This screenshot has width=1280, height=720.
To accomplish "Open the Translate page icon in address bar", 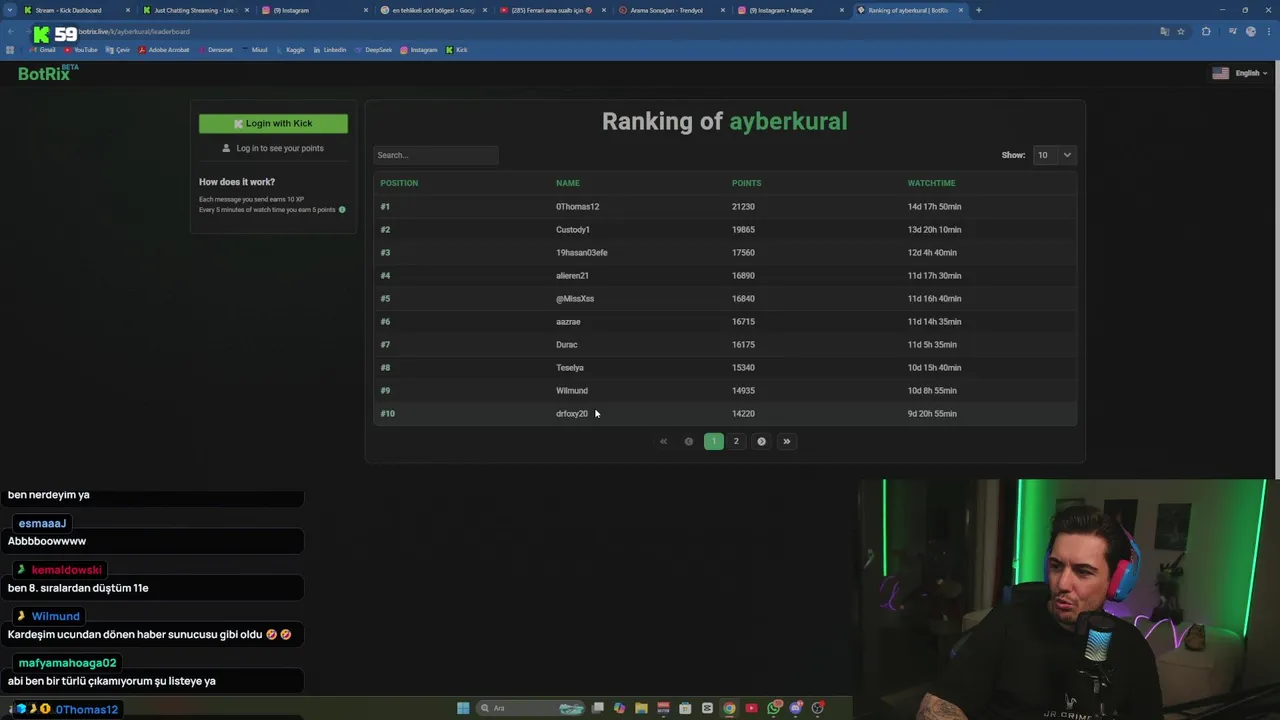I will click(1164, 31).
